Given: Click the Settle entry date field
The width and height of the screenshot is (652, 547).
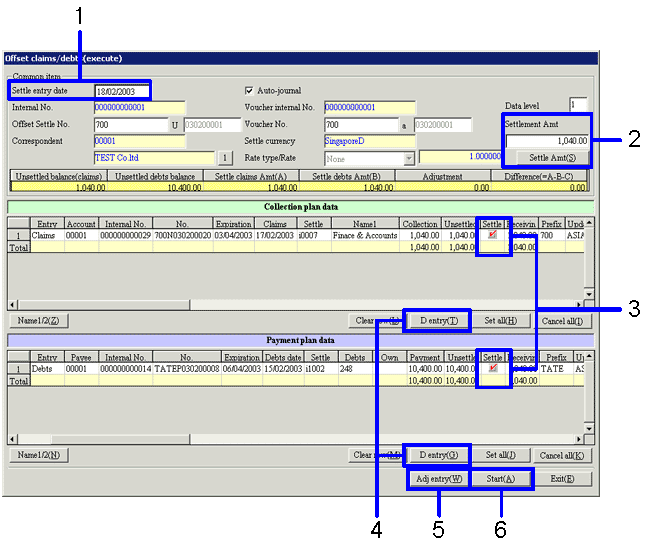Looking at the screenshot, I should (x=121, y=91).
